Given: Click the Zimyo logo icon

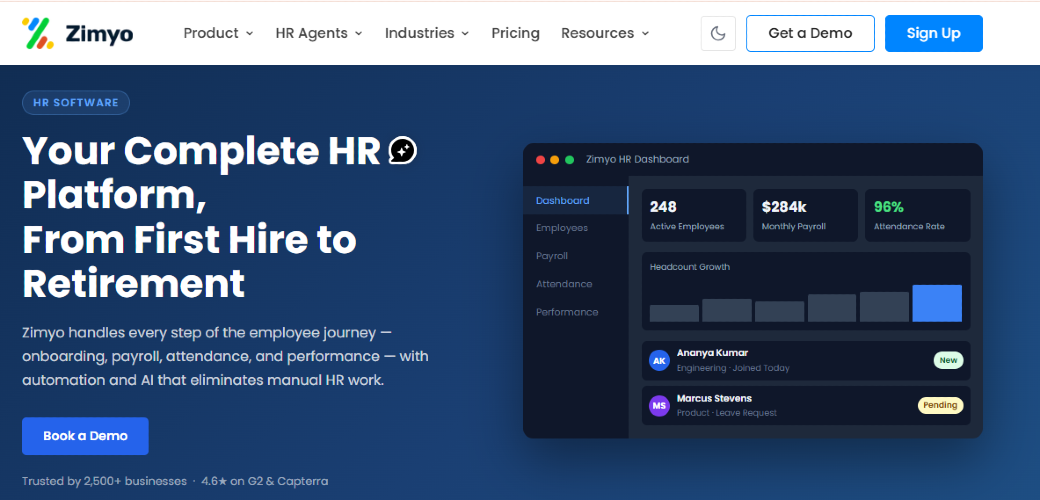Looking at the screenshot, I should pos(38,34).
